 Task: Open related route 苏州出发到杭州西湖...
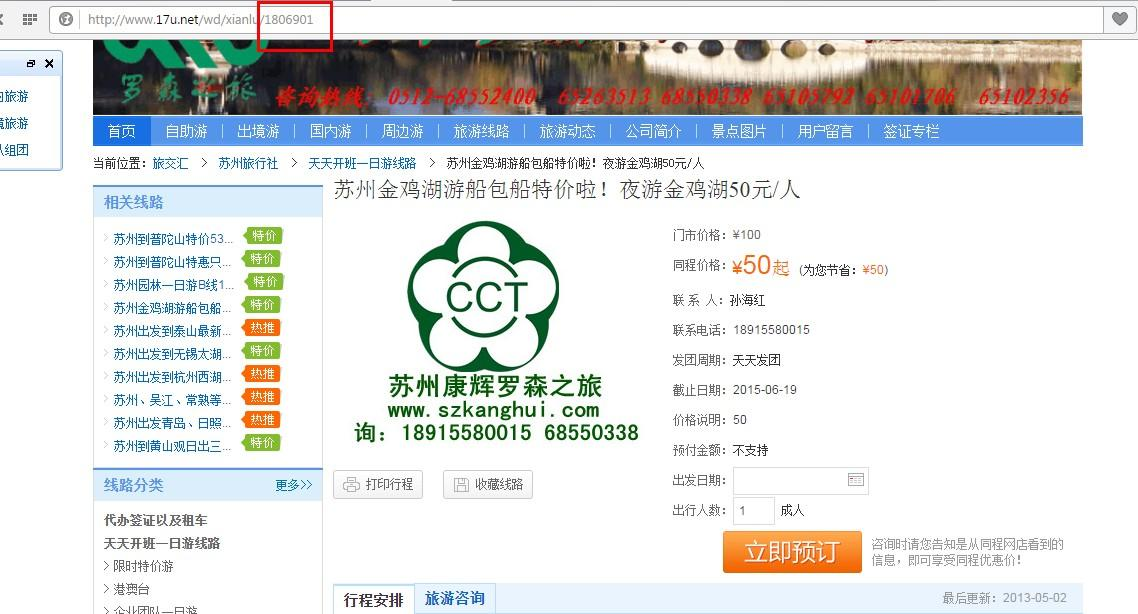pyautogui.click(x=172, y=377)
